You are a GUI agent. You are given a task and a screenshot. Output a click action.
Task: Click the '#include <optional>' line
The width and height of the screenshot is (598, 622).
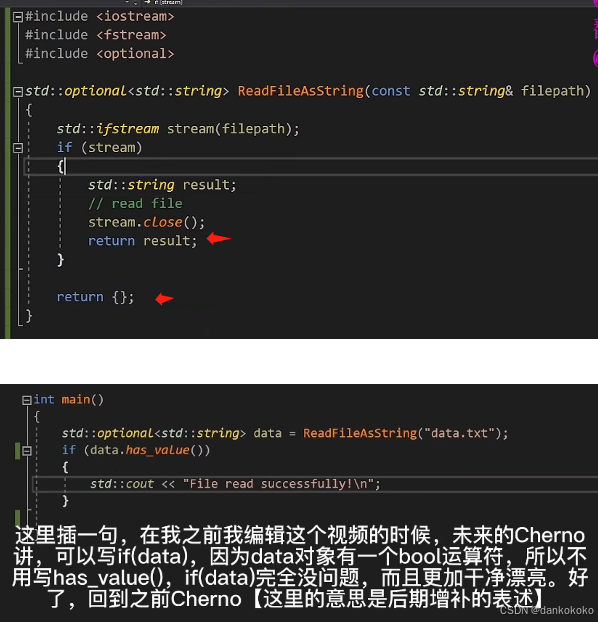(100, 54)
